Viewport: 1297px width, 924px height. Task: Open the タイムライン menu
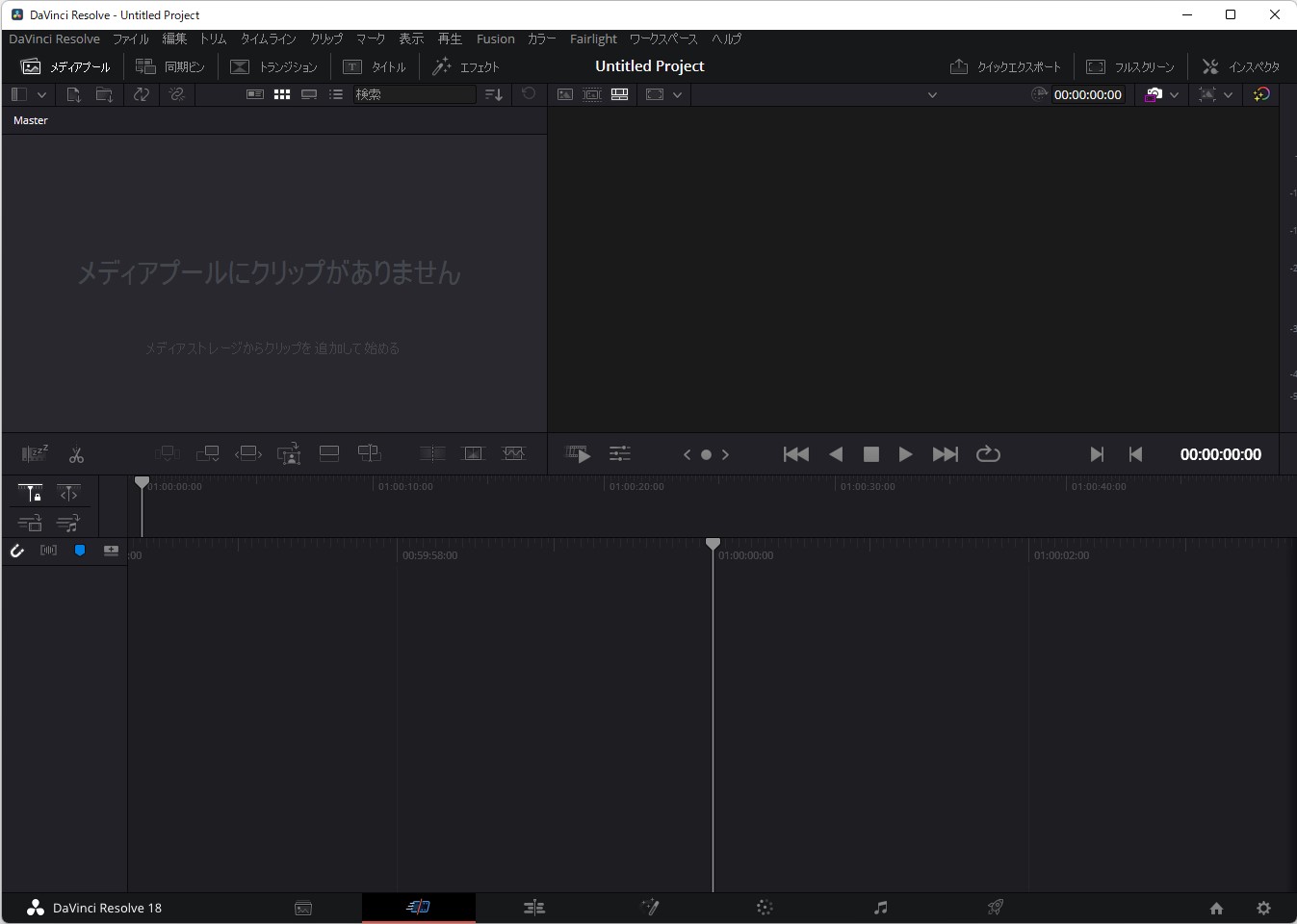(x=268, y=39)
